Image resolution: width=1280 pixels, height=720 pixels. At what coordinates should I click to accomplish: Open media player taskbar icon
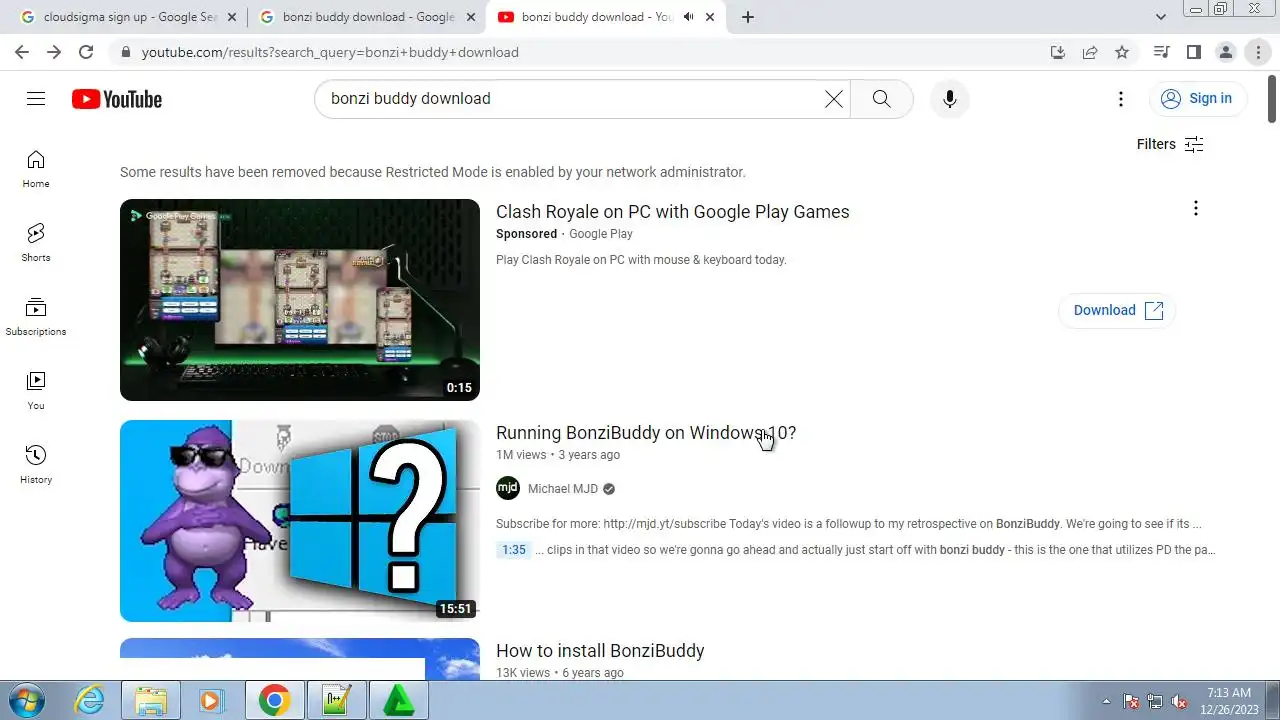(210, 700)
